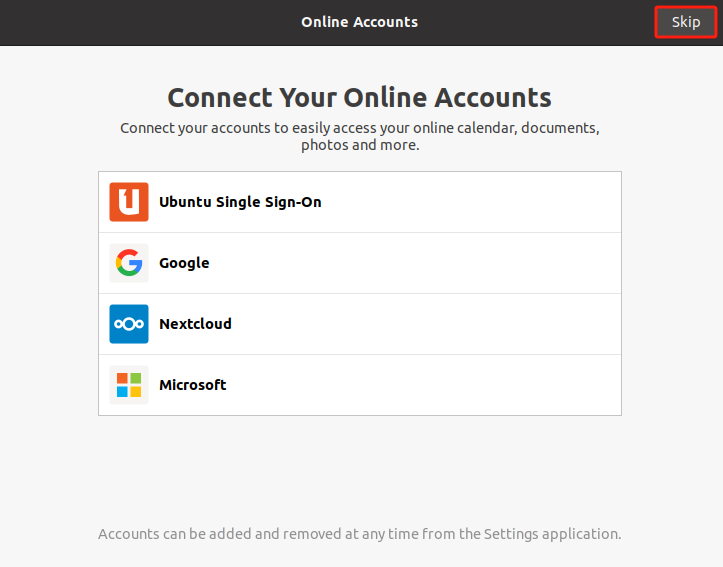Click the multicolored Google G icon

(x=129, y=263)
